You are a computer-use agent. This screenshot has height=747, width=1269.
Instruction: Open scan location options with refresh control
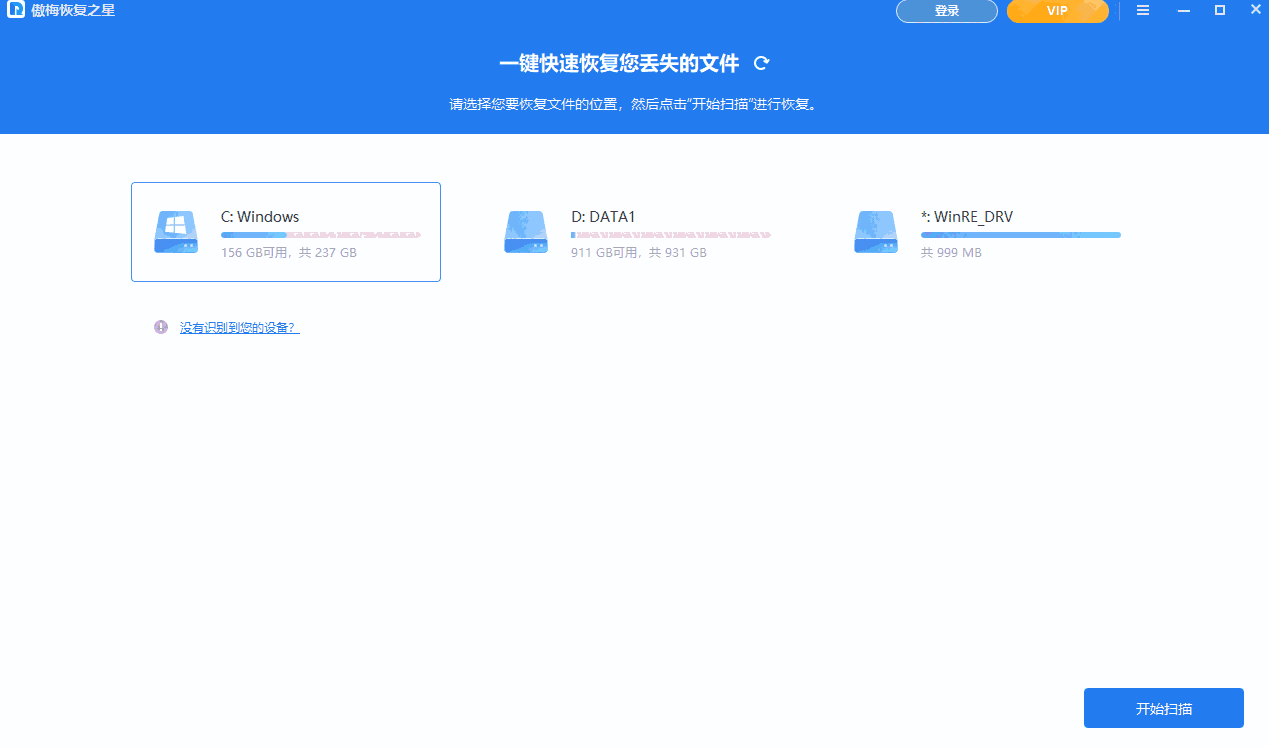click(x=761, y=62)
